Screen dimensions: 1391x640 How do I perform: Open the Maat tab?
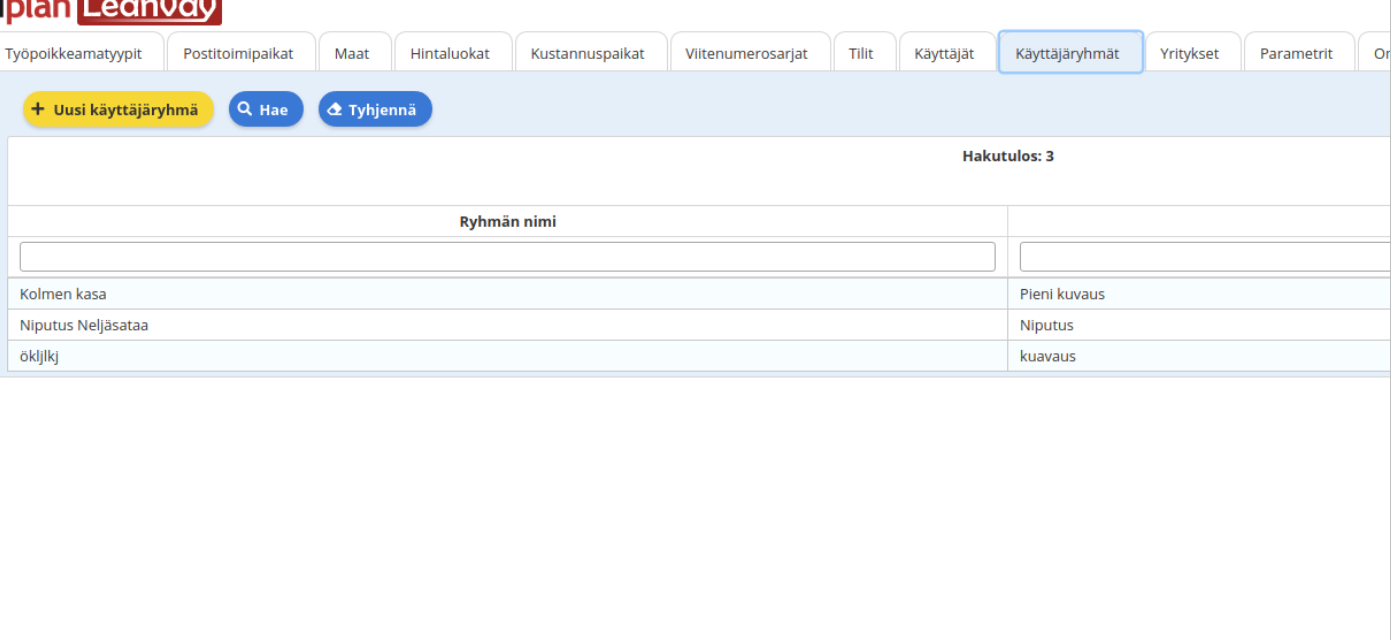[x=355, y=53]
